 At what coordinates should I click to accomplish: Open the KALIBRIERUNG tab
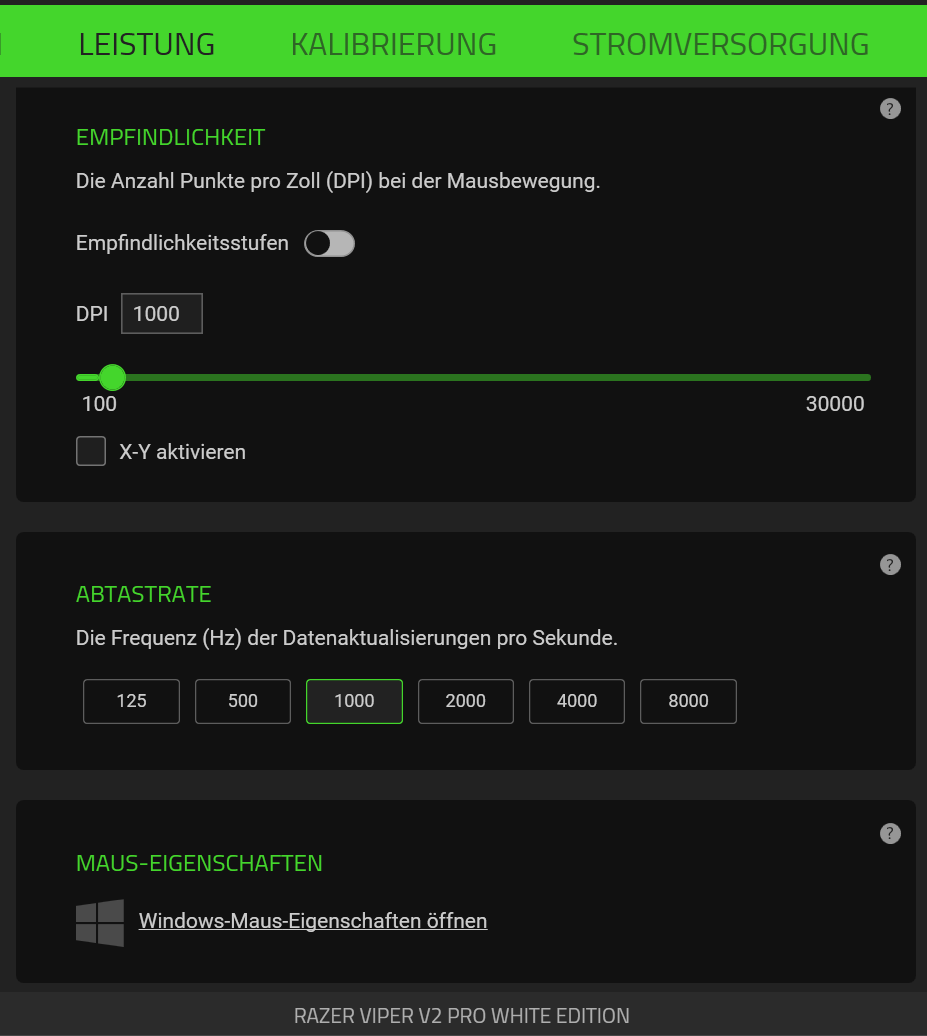point(394,44)
